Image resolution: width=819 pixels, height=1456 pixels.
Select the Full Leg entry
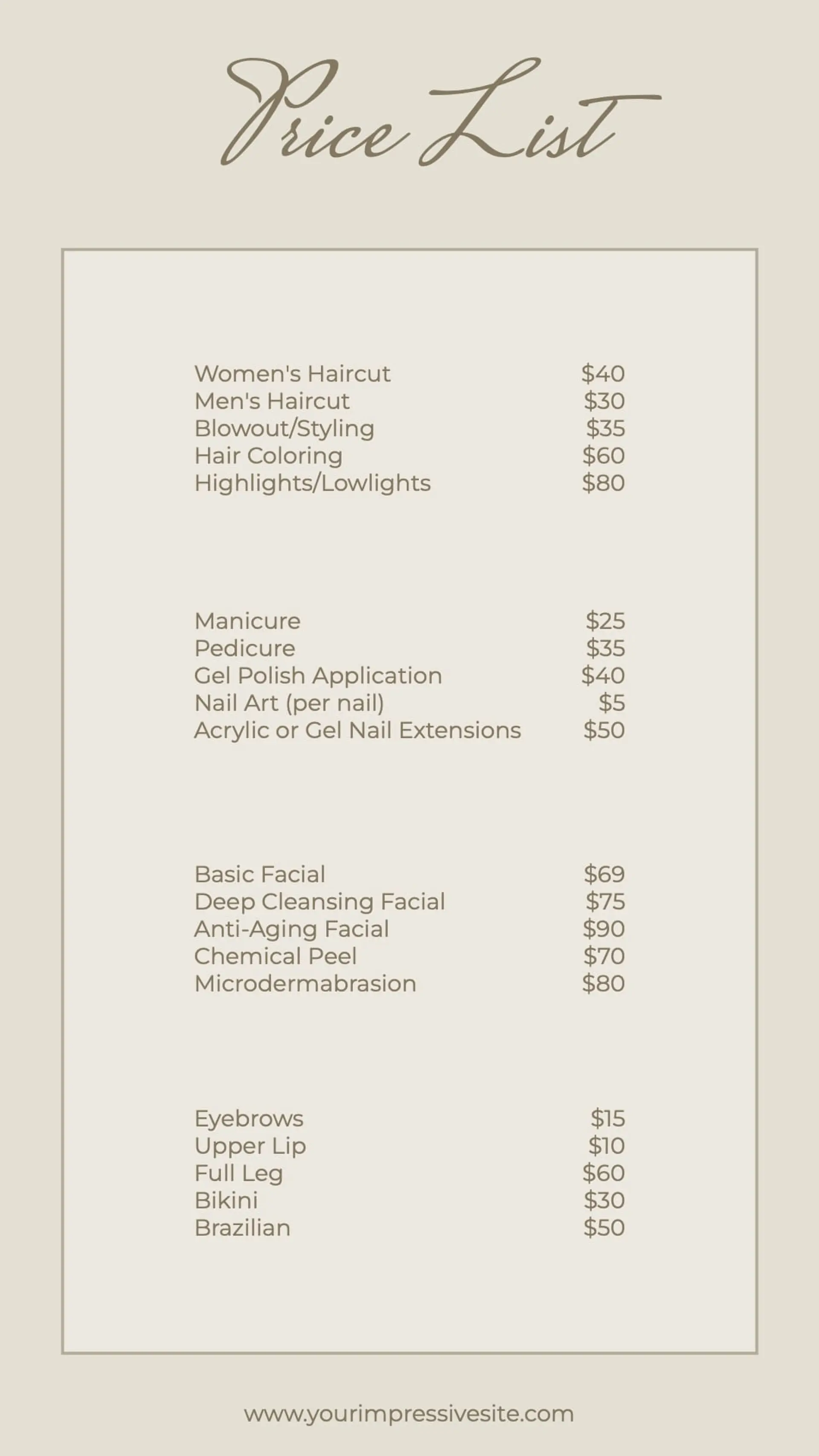[x=238, y=1173]
